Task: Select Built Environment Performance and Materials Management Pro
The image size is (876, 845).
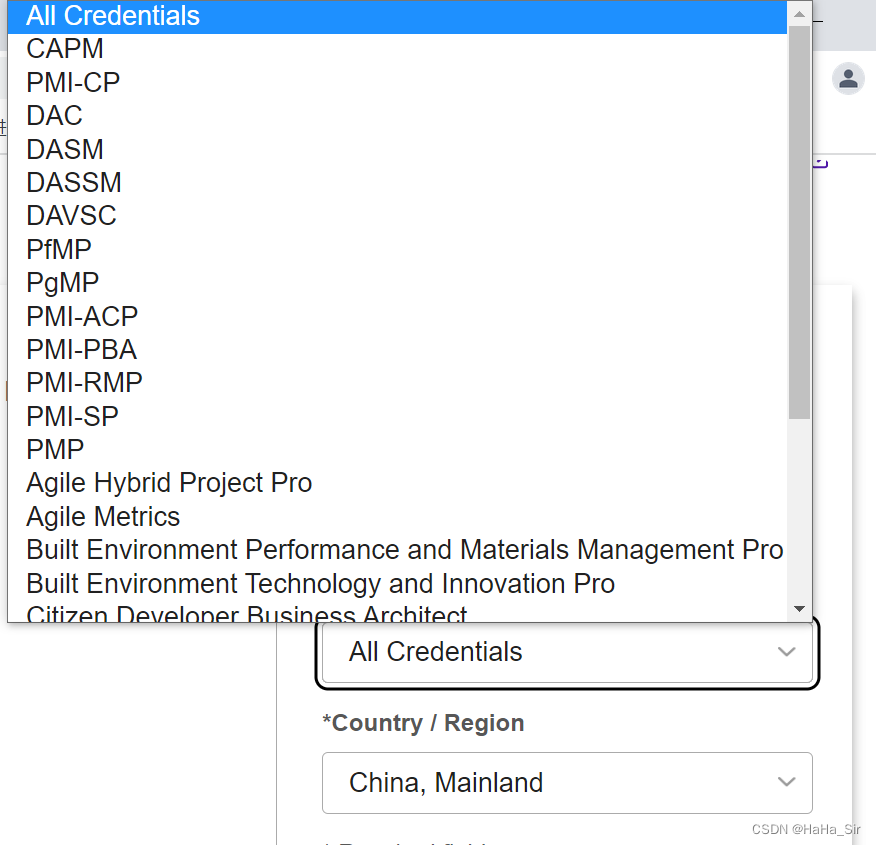Action: click(x=397, y=550)
